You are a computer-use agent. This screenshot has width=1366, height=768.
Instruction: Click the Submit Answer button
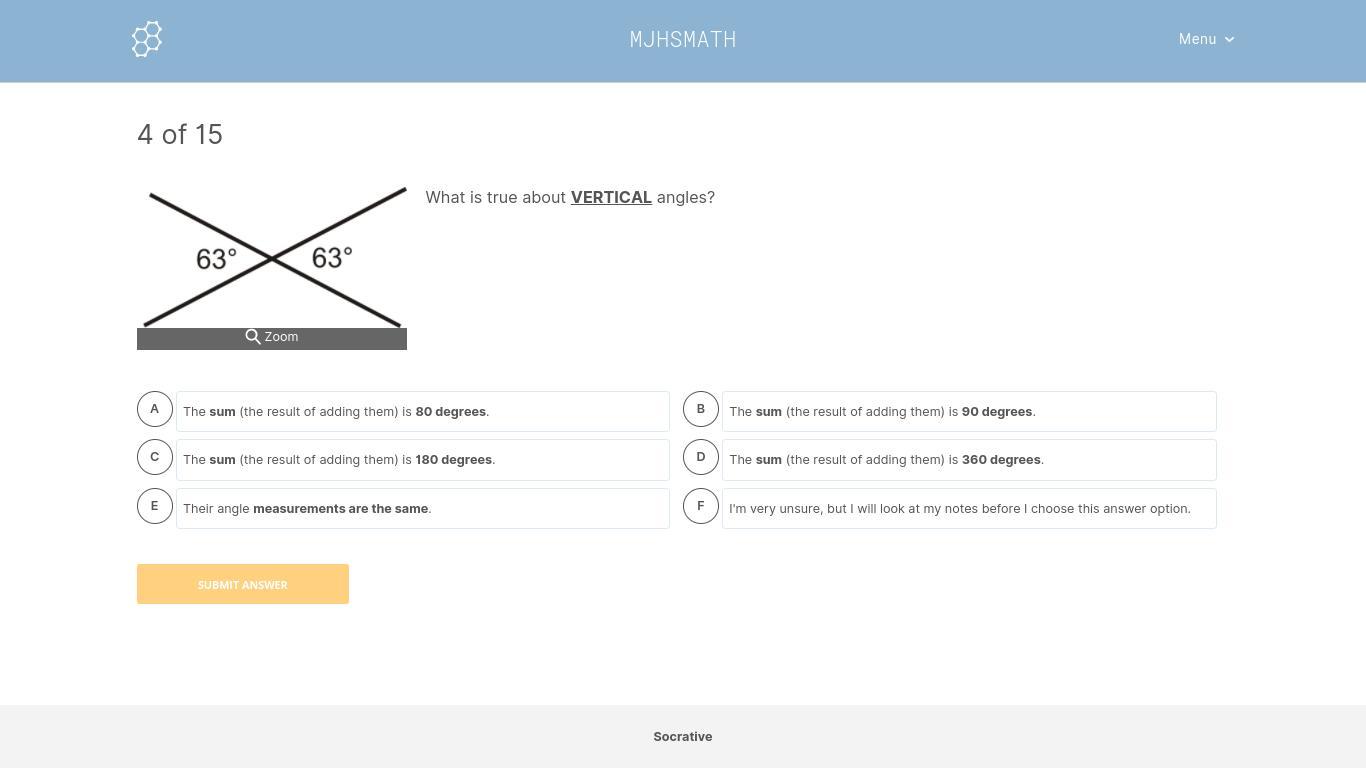click(x=243, y=584)
